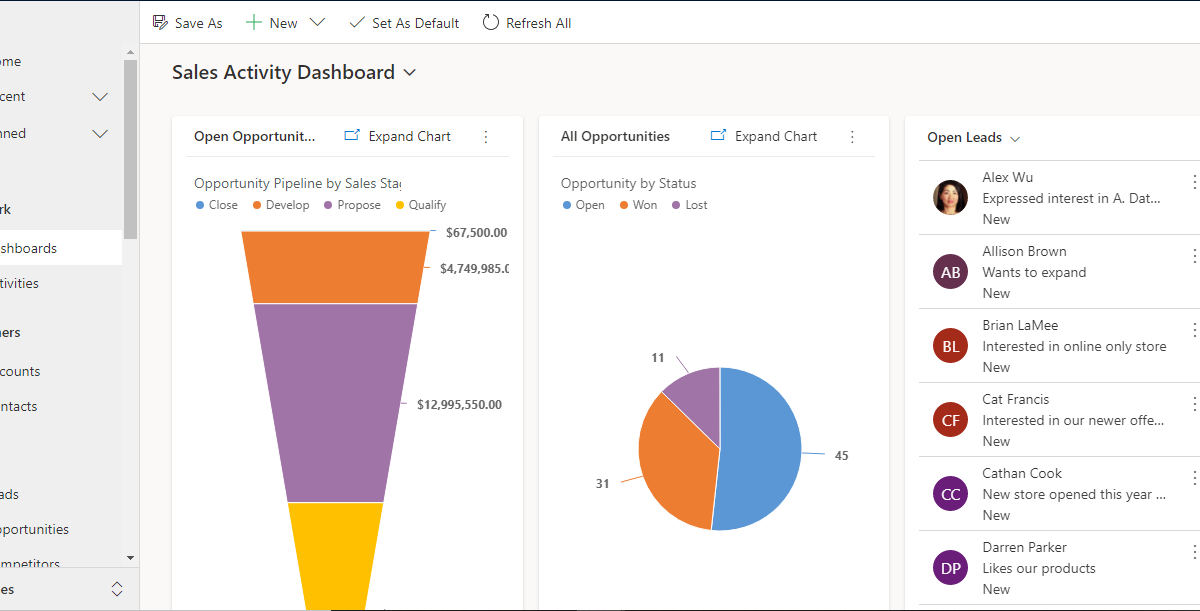Expand the Open Leads view dropdown
Image resolution: width=1200 pixels, height=611 pixels.
tap(1015, 138)
